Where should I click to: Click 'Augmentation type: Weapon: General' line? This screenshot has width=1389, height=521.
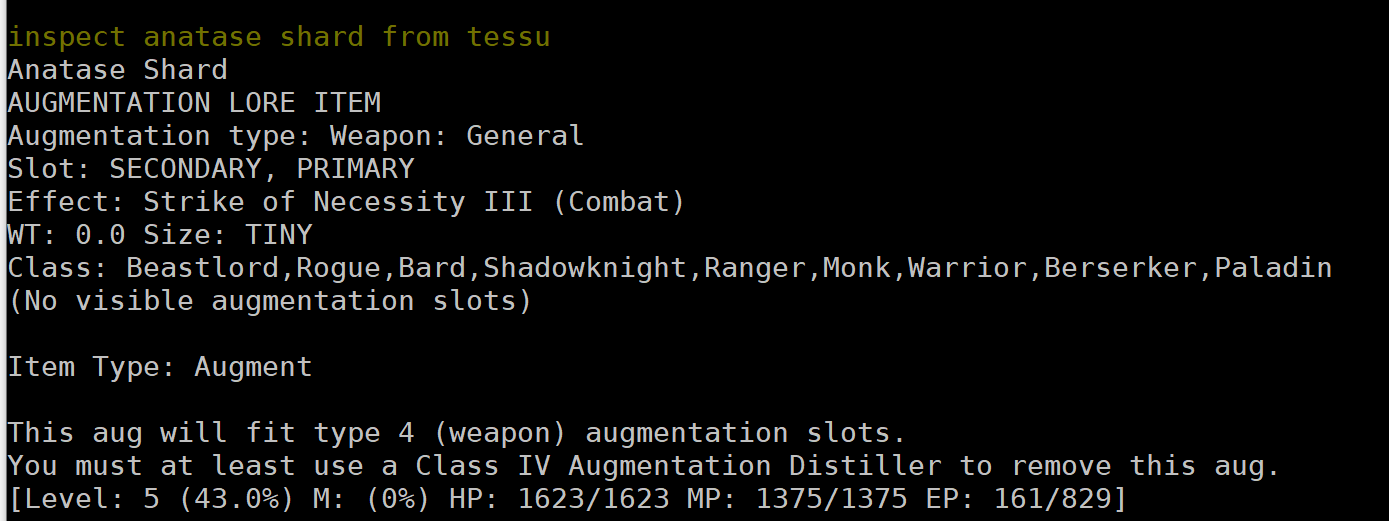[x=295, y=137]
